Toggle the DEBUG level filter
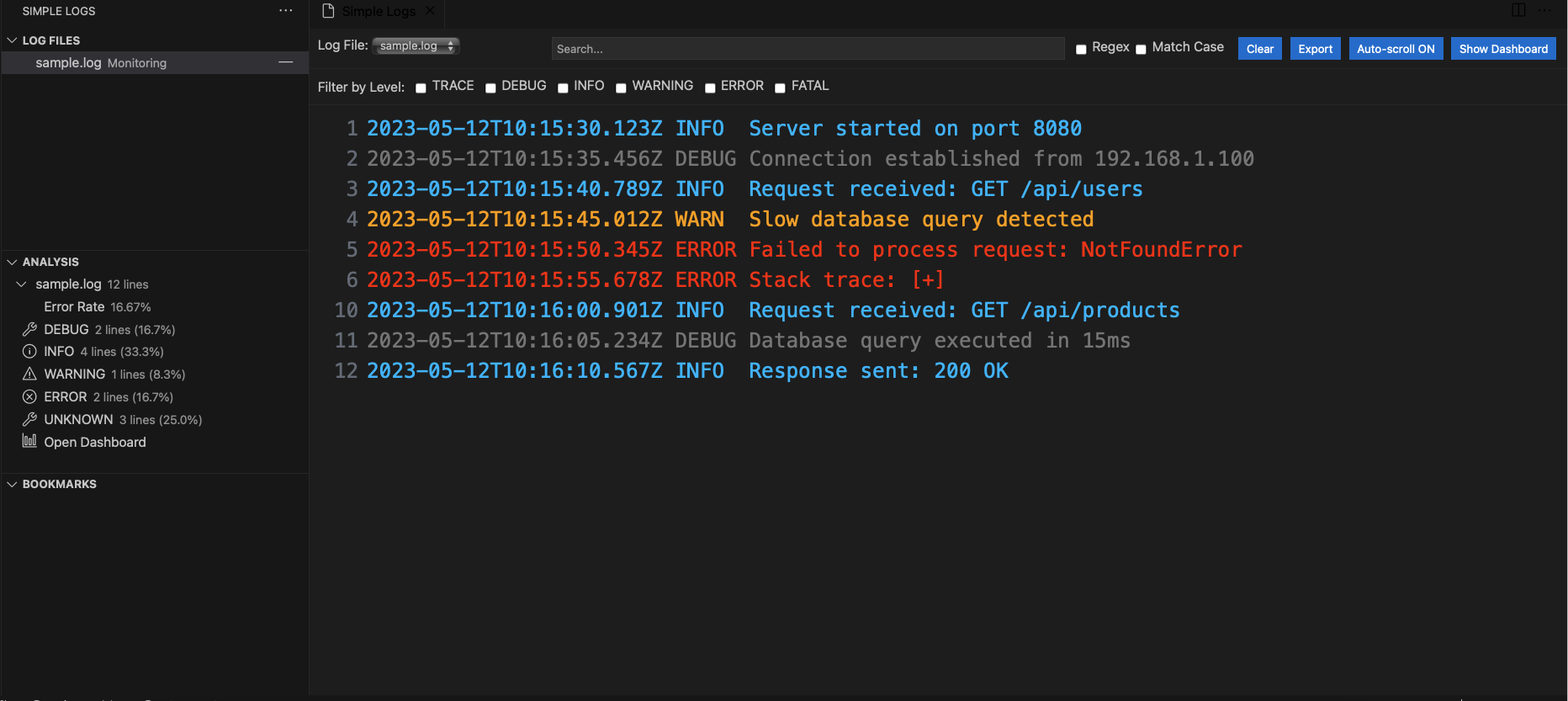Screen dimensions: 1568x701 (490, 88)
